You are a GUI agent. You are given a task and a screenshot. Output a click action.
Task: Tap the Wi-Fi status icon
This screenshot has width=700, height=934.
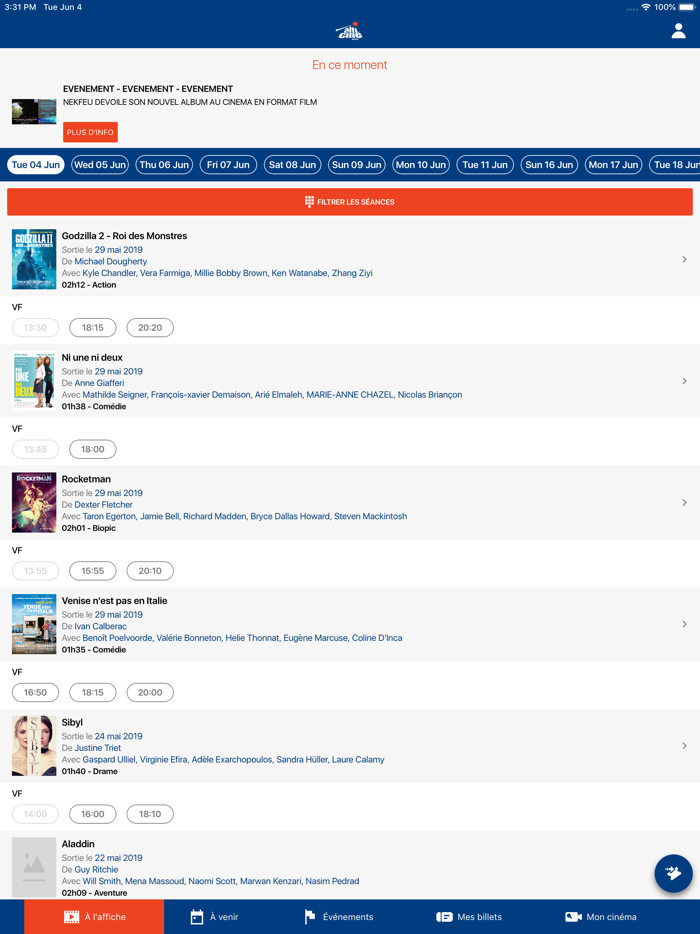[646, 7]
